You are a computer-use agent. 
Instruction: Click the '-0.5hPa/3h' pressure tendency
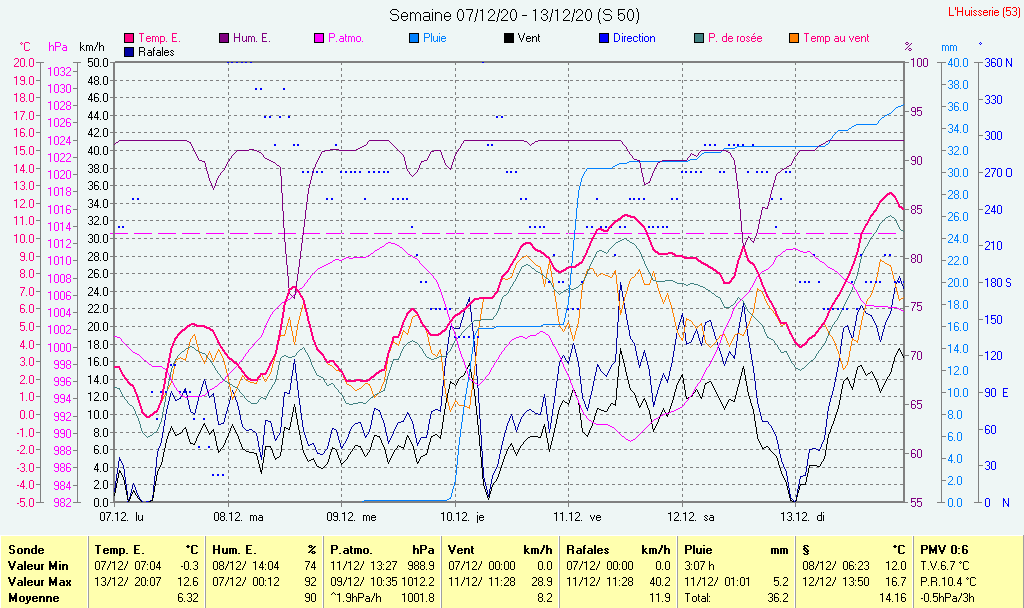948,598
